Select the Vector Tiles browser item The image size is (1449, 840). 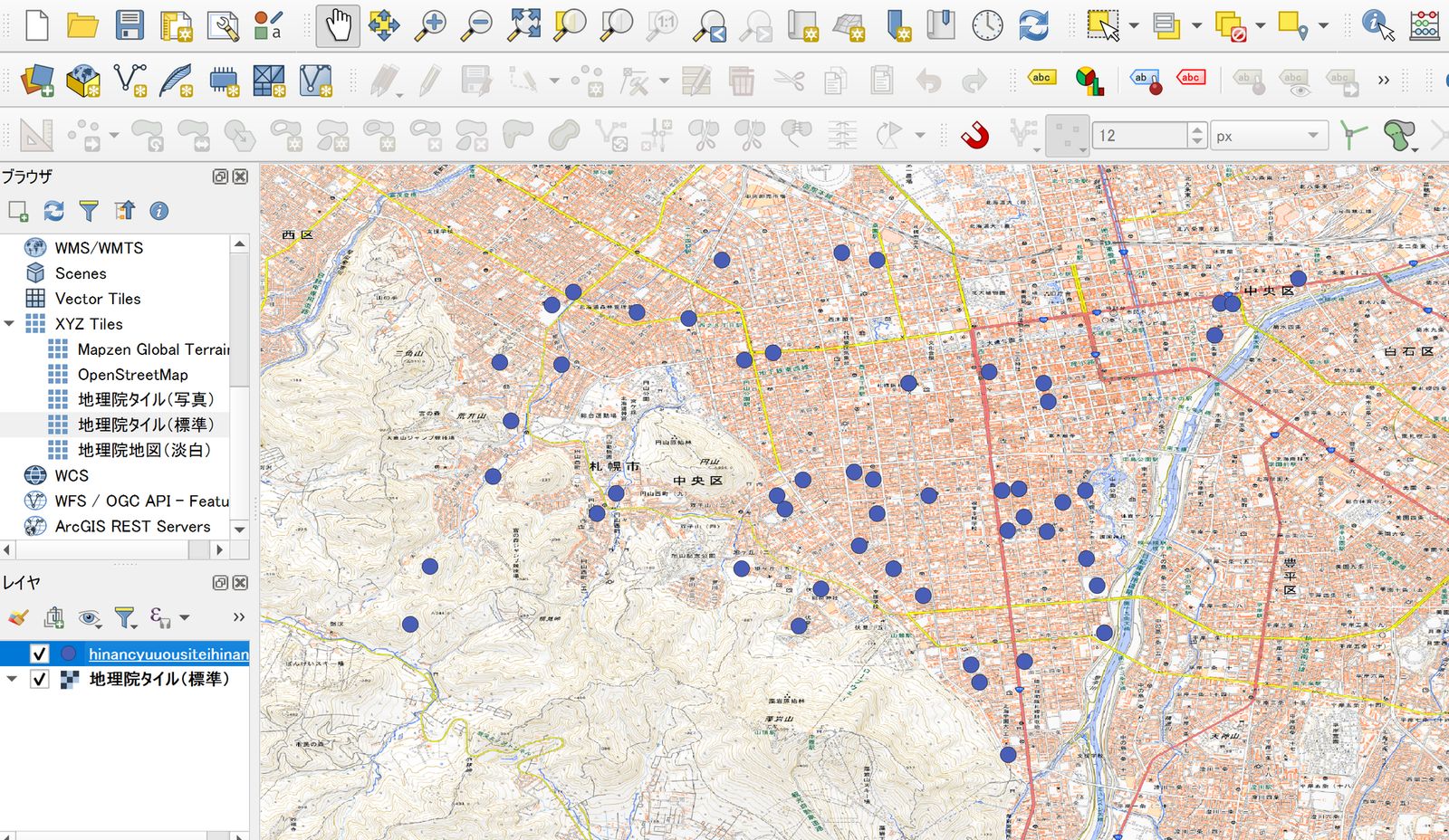[98, 299]
